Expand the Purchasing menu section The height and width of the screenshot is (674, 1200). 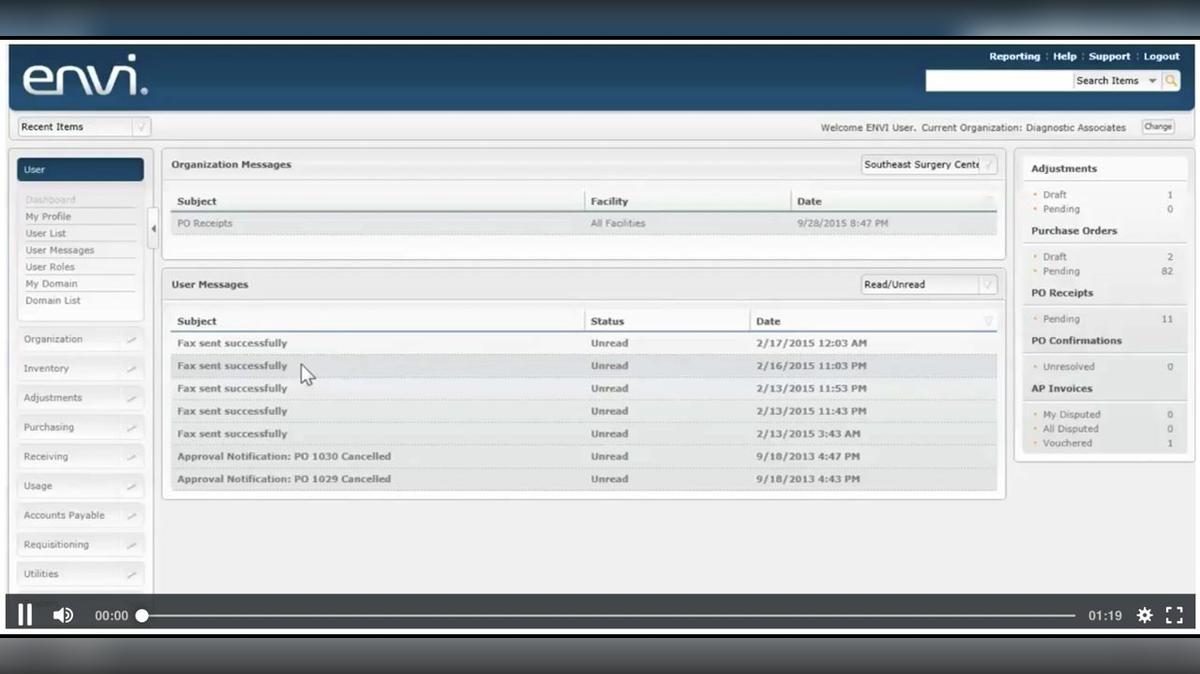pyautogui.click(x=80, y=427)
